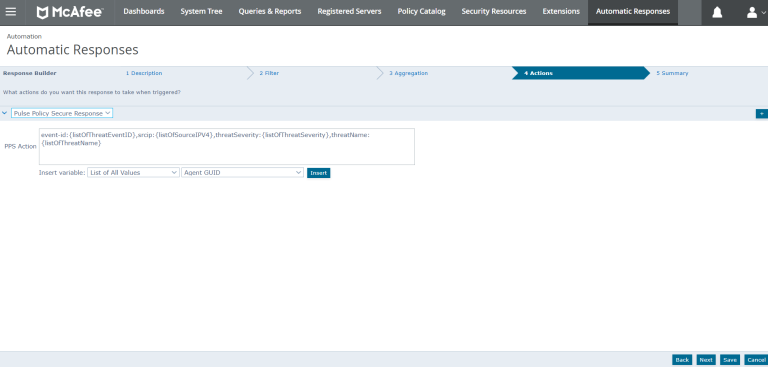Add another action with plus button

point(762,114)
